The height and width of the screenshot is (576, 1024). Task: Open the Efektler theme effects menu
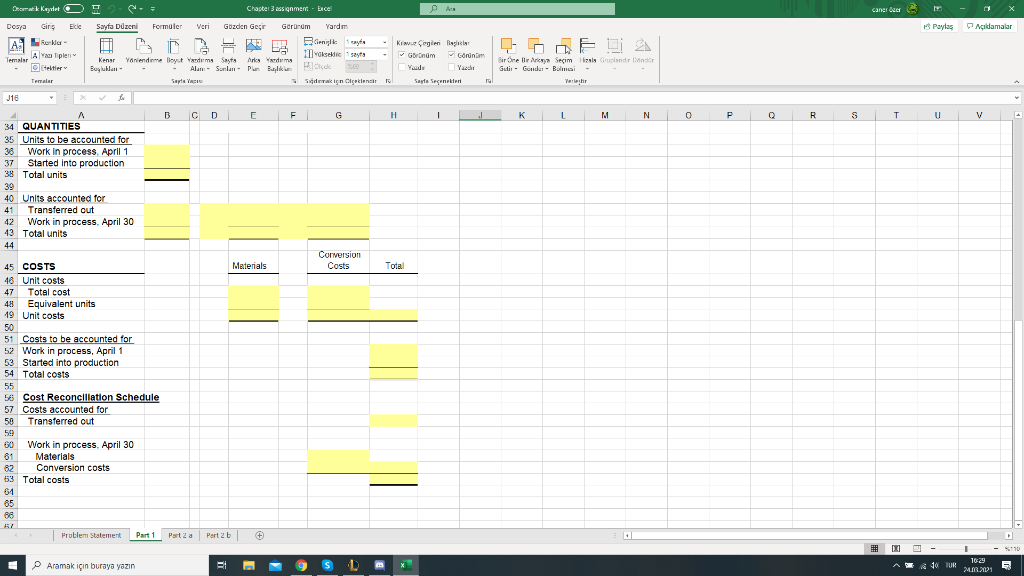point(50,68)
